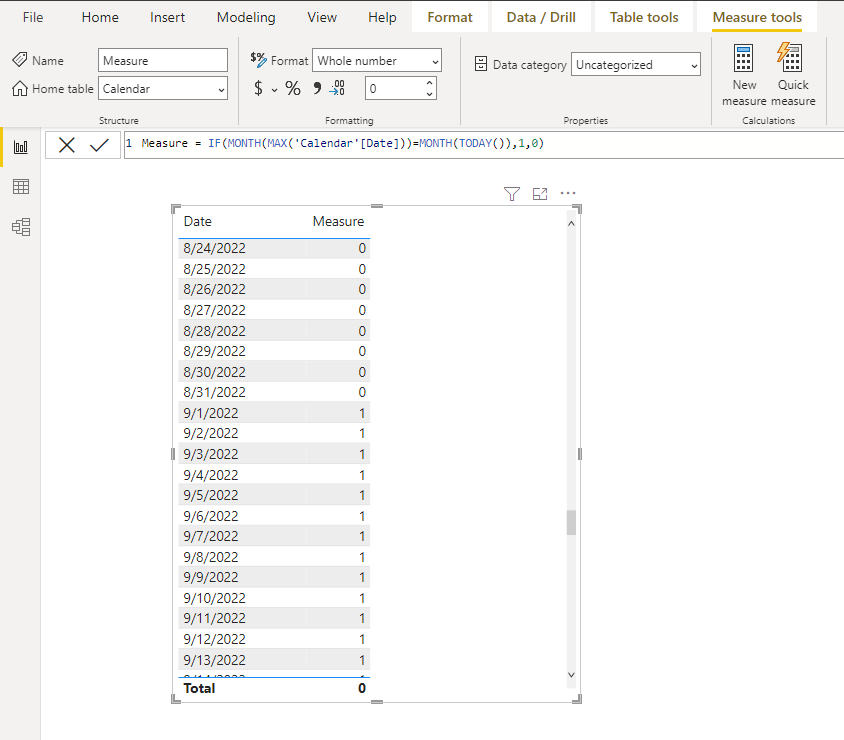Select the Measure tools tab
Screen dimensions: 844x740
click(757, 17)
